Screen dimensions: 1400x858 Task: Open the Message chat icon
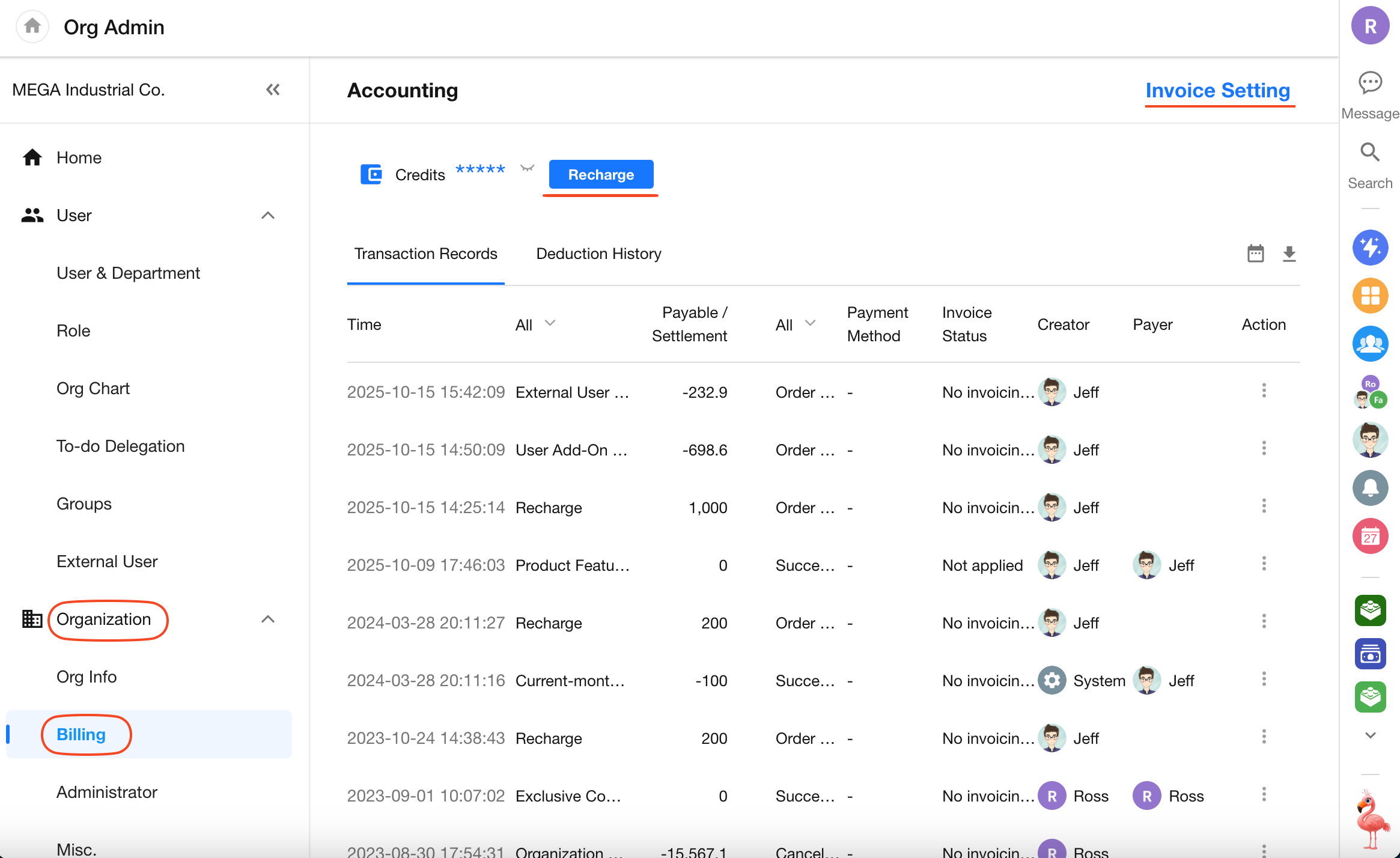point(1370,83)
